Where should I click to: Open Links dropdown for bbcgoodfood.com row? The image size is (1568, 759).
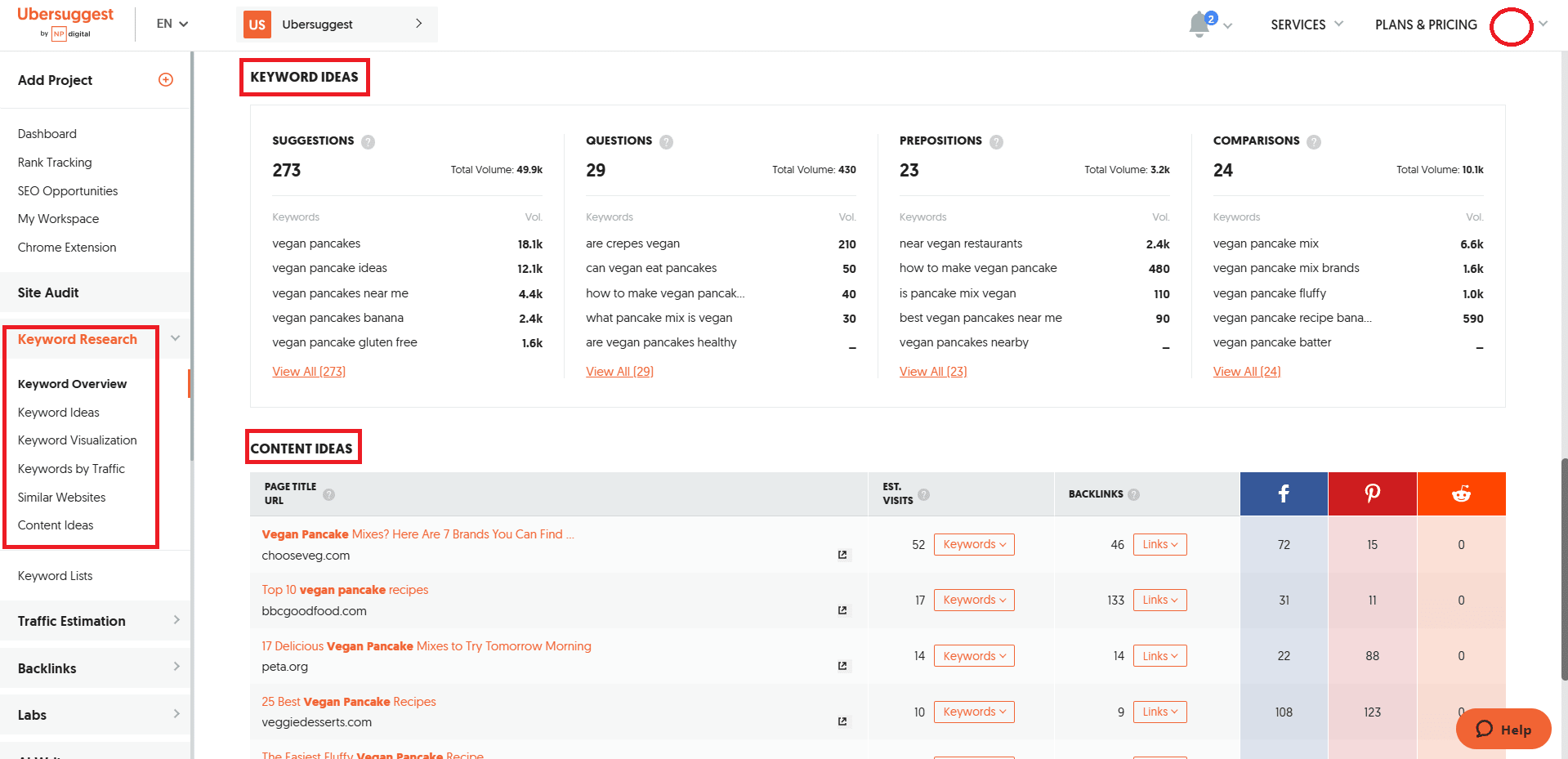point(1160,600)
